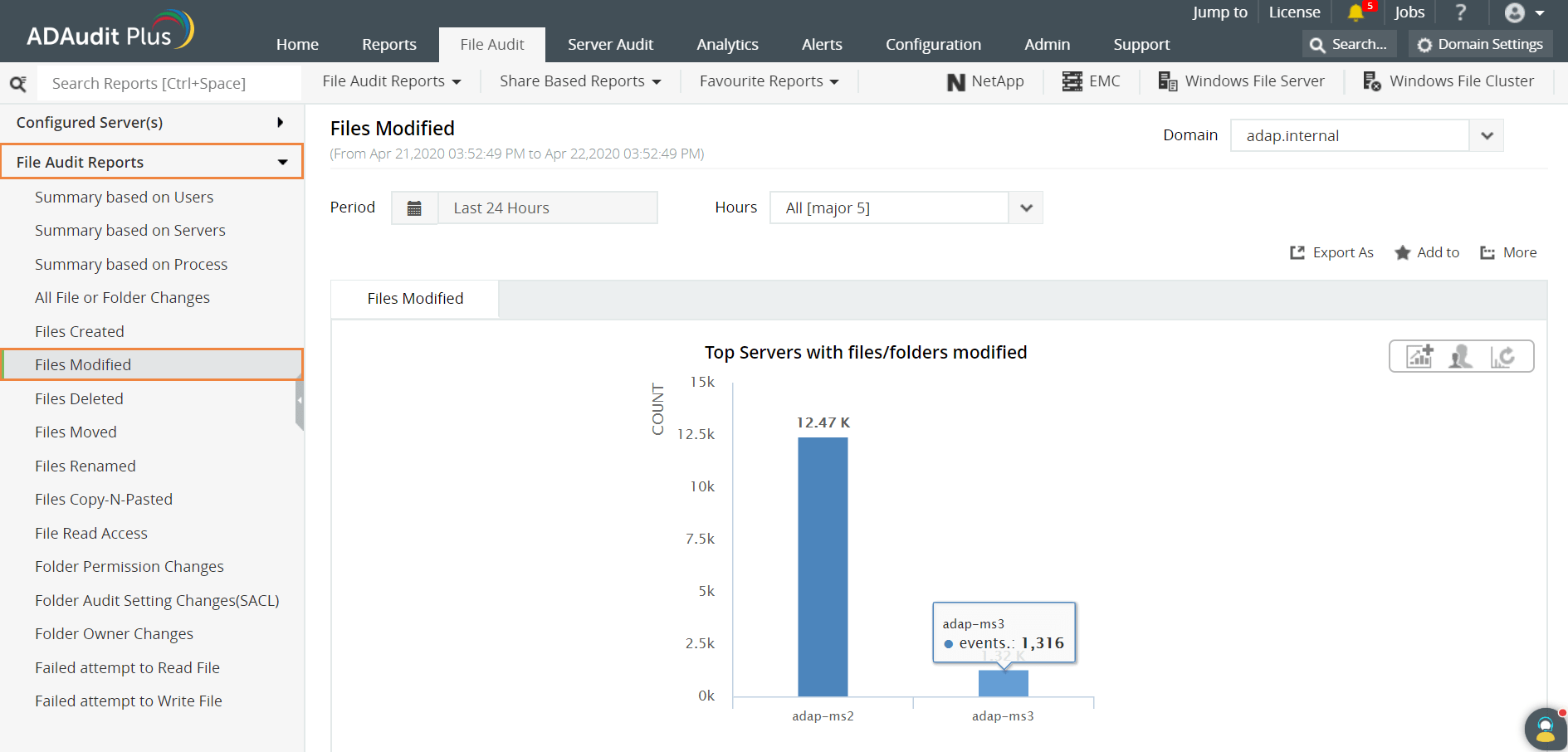Select the NetApp server type
Screen dimensions: 1568x752
pos(985,81)
